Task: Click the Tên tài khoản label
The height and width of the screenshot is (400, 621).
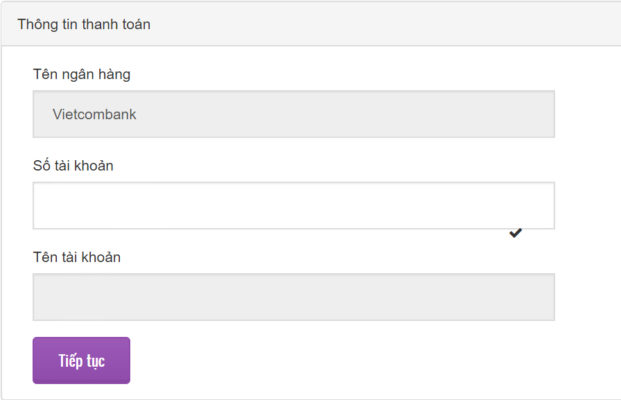Action: (x=76, y=257)
